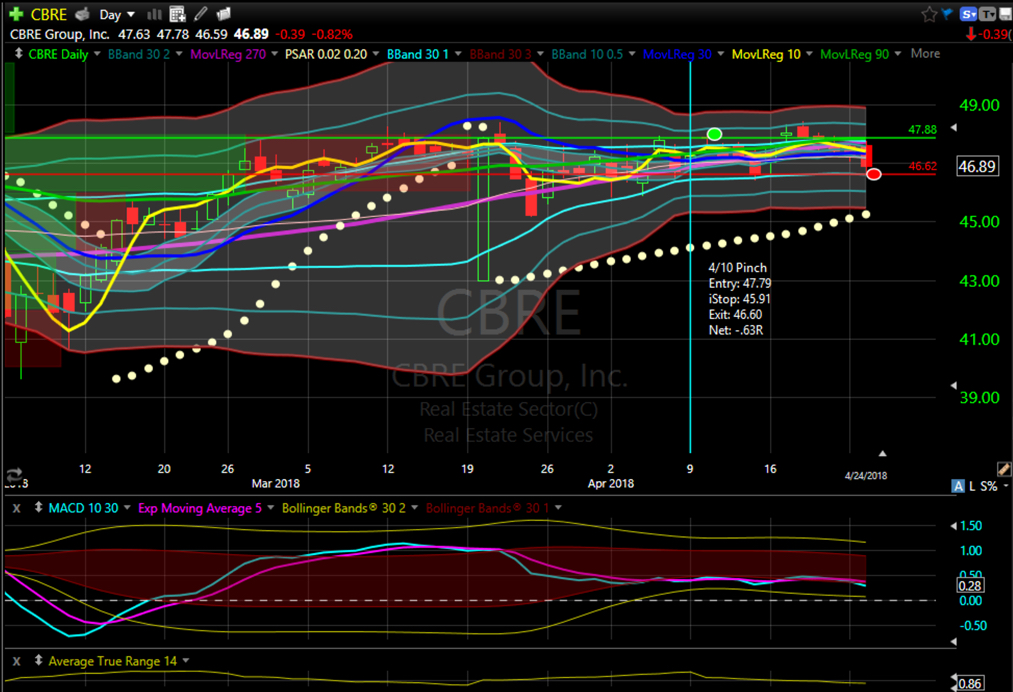
Task: Click the favorite star icon
Action: click(x=929, y=14)
